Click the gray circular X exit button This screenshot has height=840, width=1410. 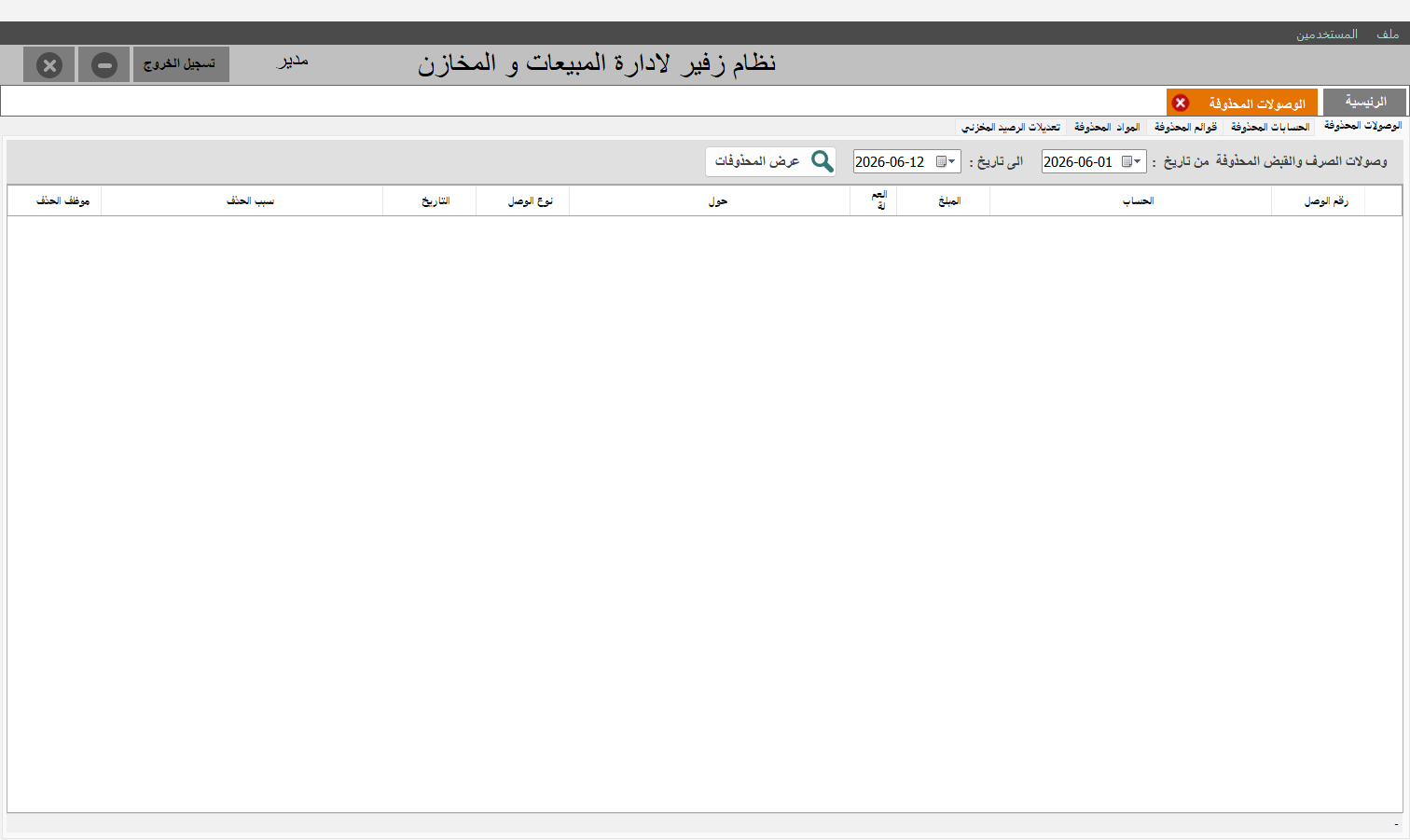[x=49, y=65]
